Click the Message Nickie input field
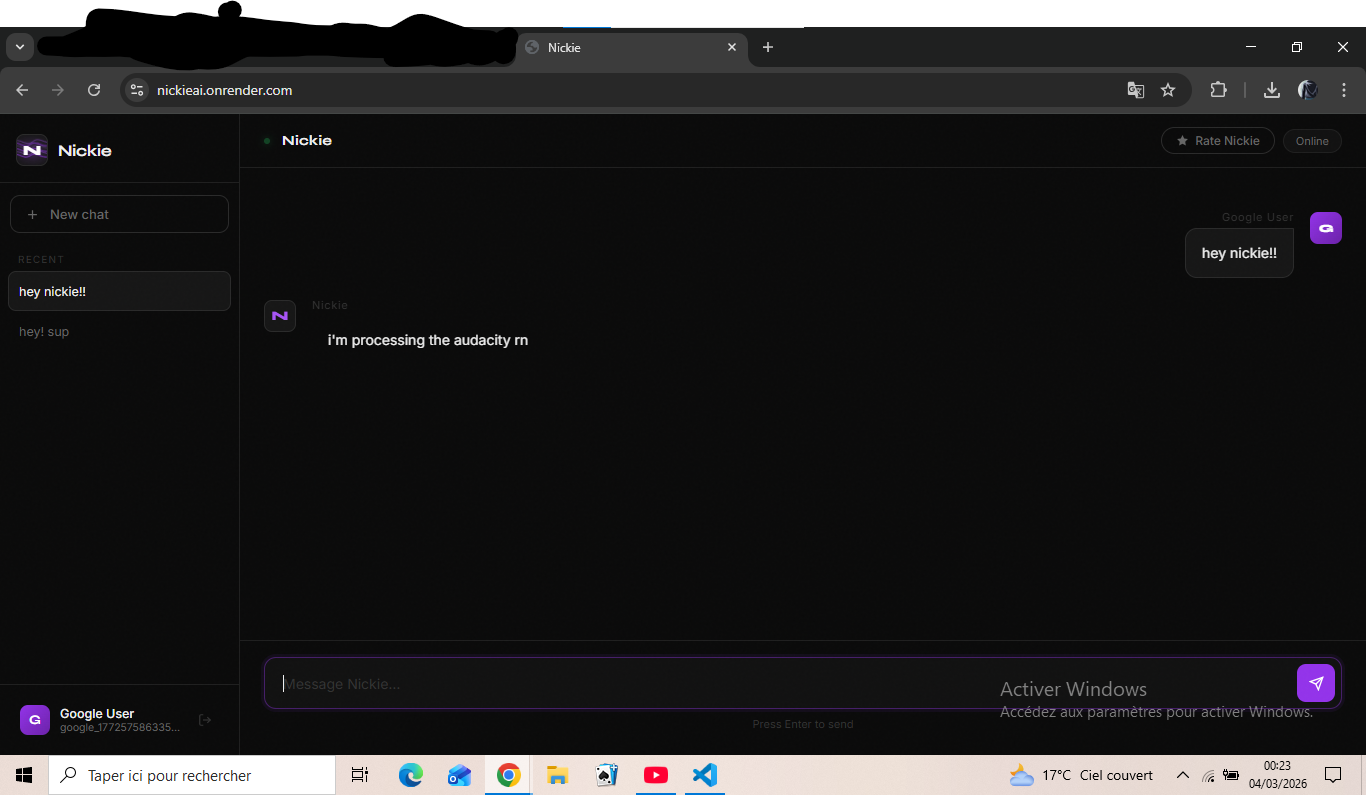The image size is (1366, 795). coord(600,683)
